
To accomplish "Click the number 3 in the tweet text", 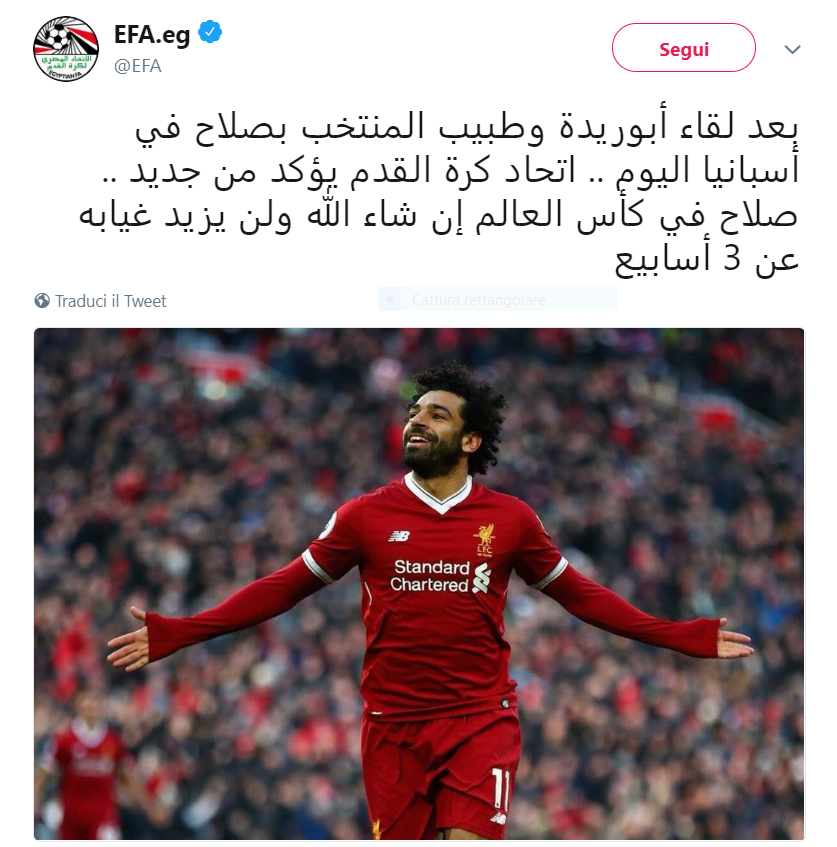I will coord(732,259).
